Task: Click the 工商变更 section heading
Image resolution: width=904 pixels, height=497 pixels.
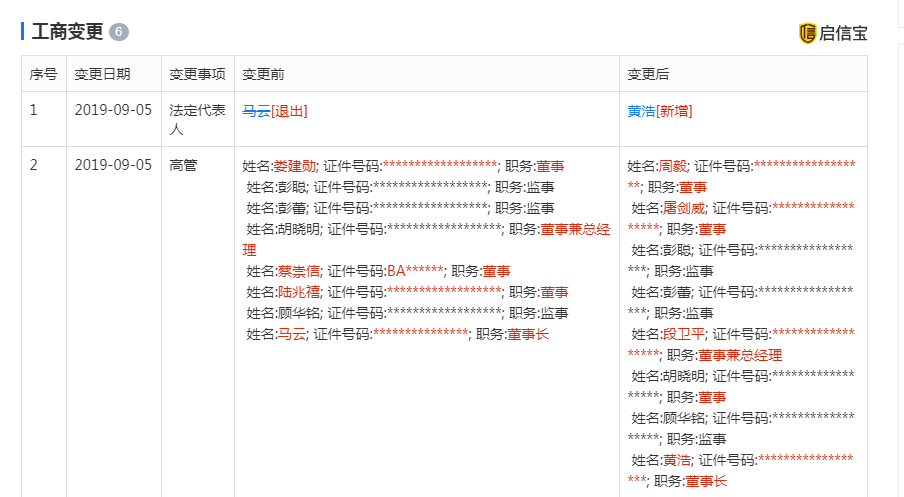Action: click(67, 32)
